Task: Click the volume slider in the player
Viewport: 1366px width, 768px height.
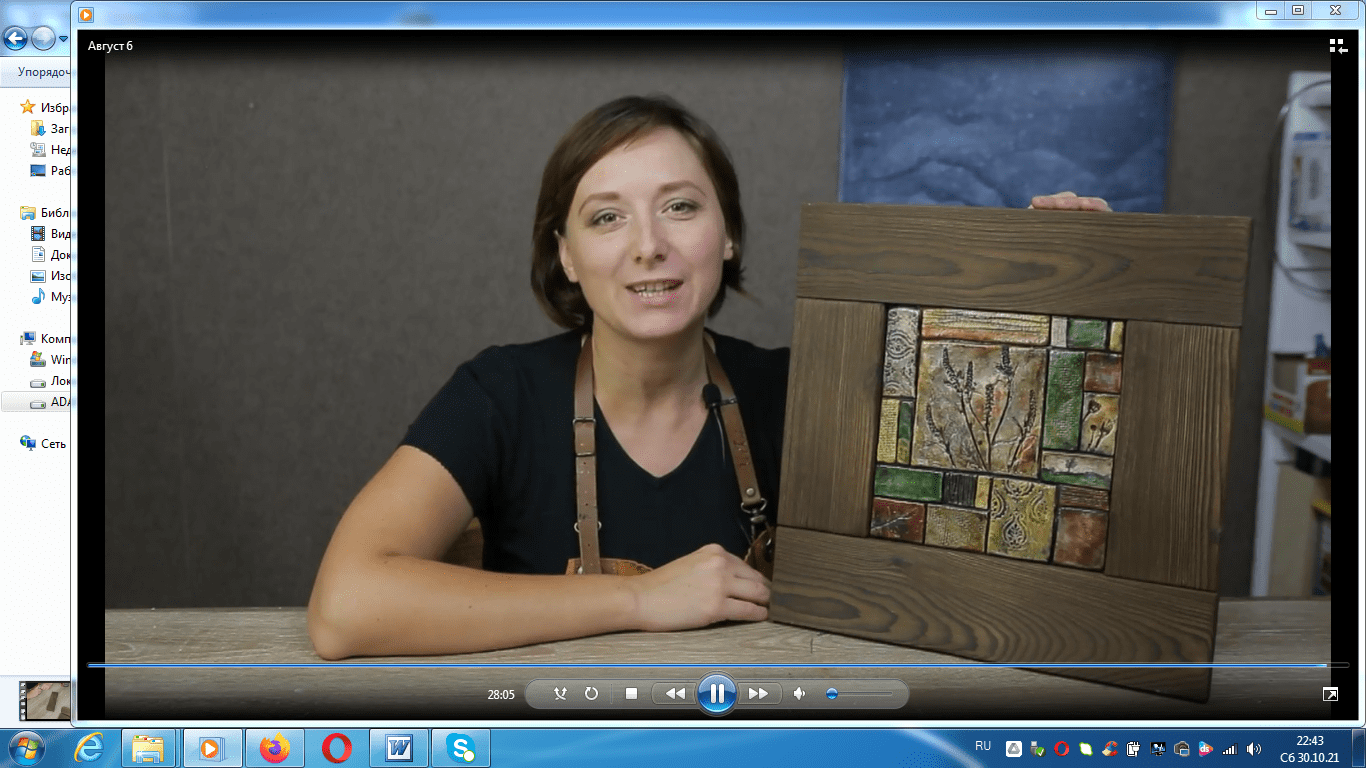Action: pos(860,693)
